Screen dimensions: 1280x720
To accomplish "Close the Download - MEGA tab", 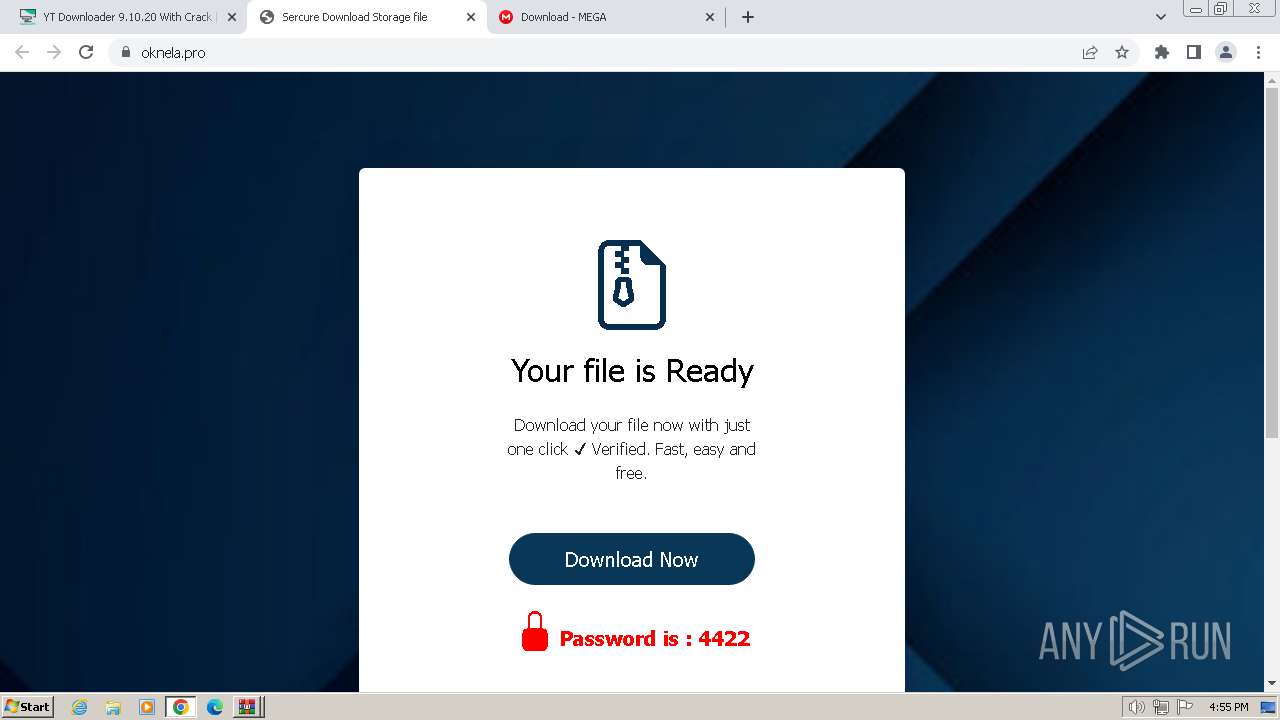I will 710,17.
